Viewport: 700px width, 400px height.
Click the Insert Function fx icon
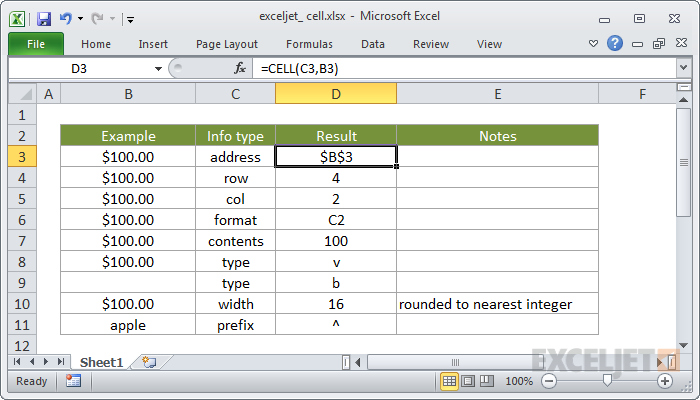click(x=240, y=68)
